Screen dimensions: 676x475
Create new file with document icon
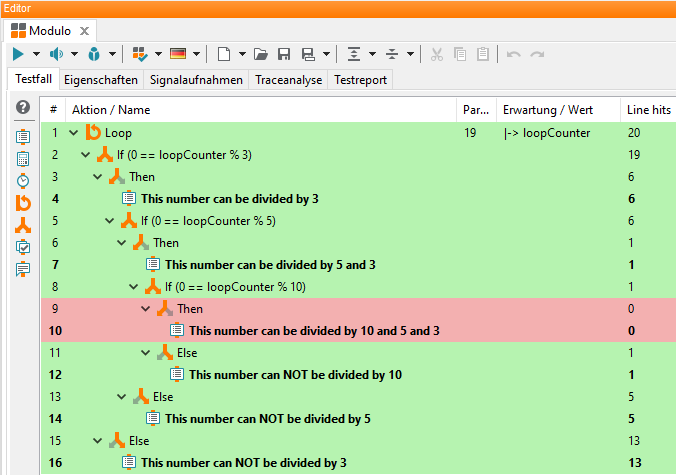(x=224, y=54)
